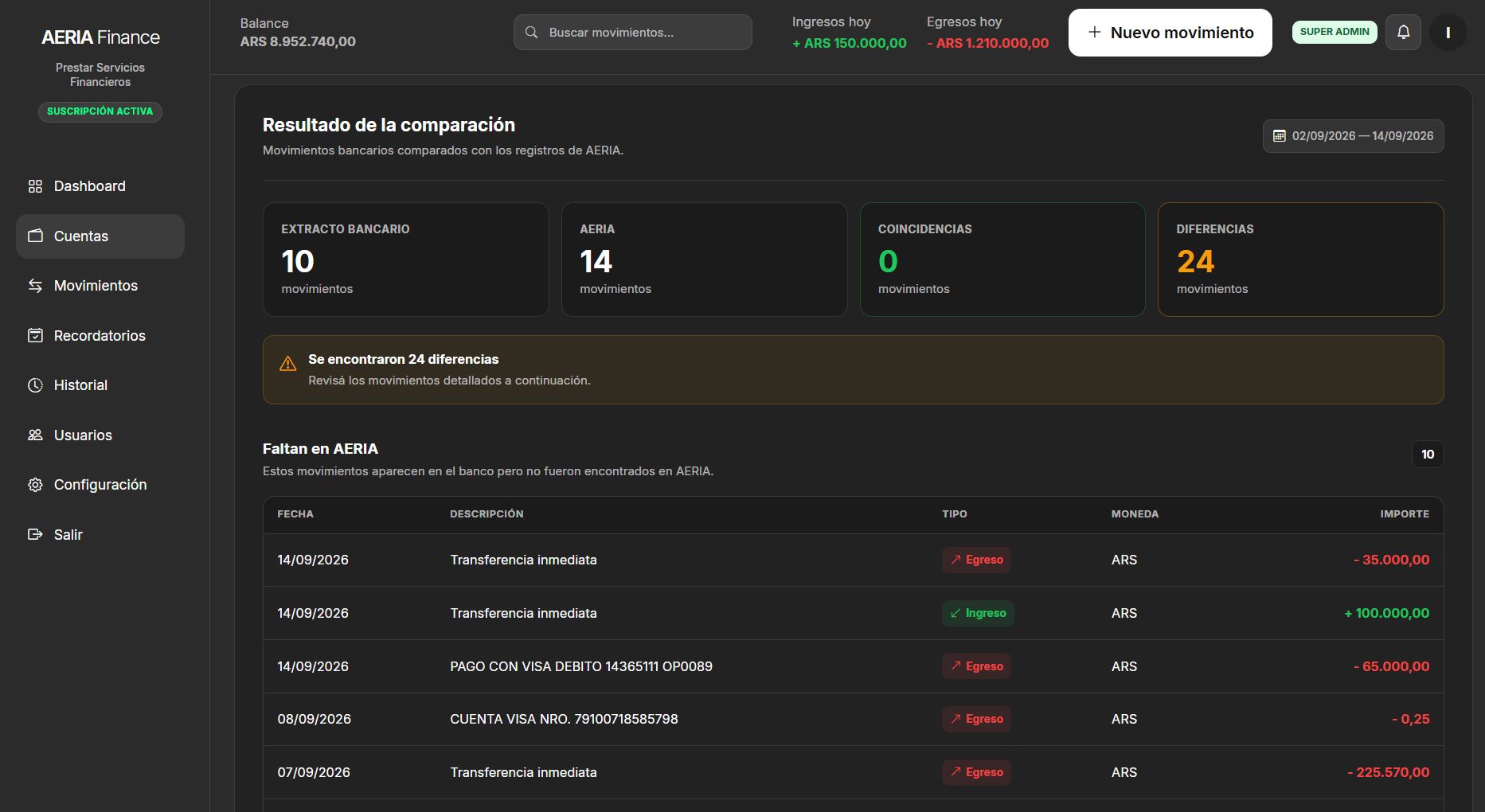Click the Dashboard grid icon

pyautogui.click(x=35, y=186)
